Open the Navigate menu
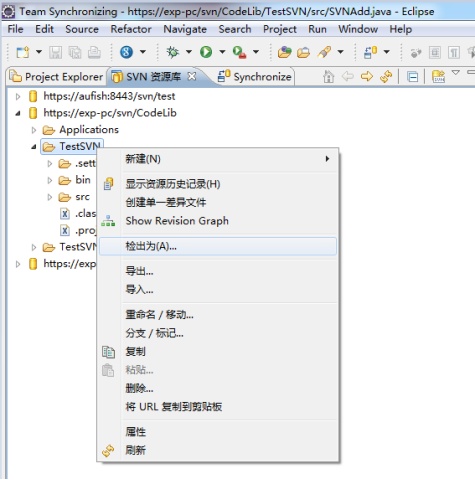The width and height of the screenshot is (475, 480). (x=185, y=29)
